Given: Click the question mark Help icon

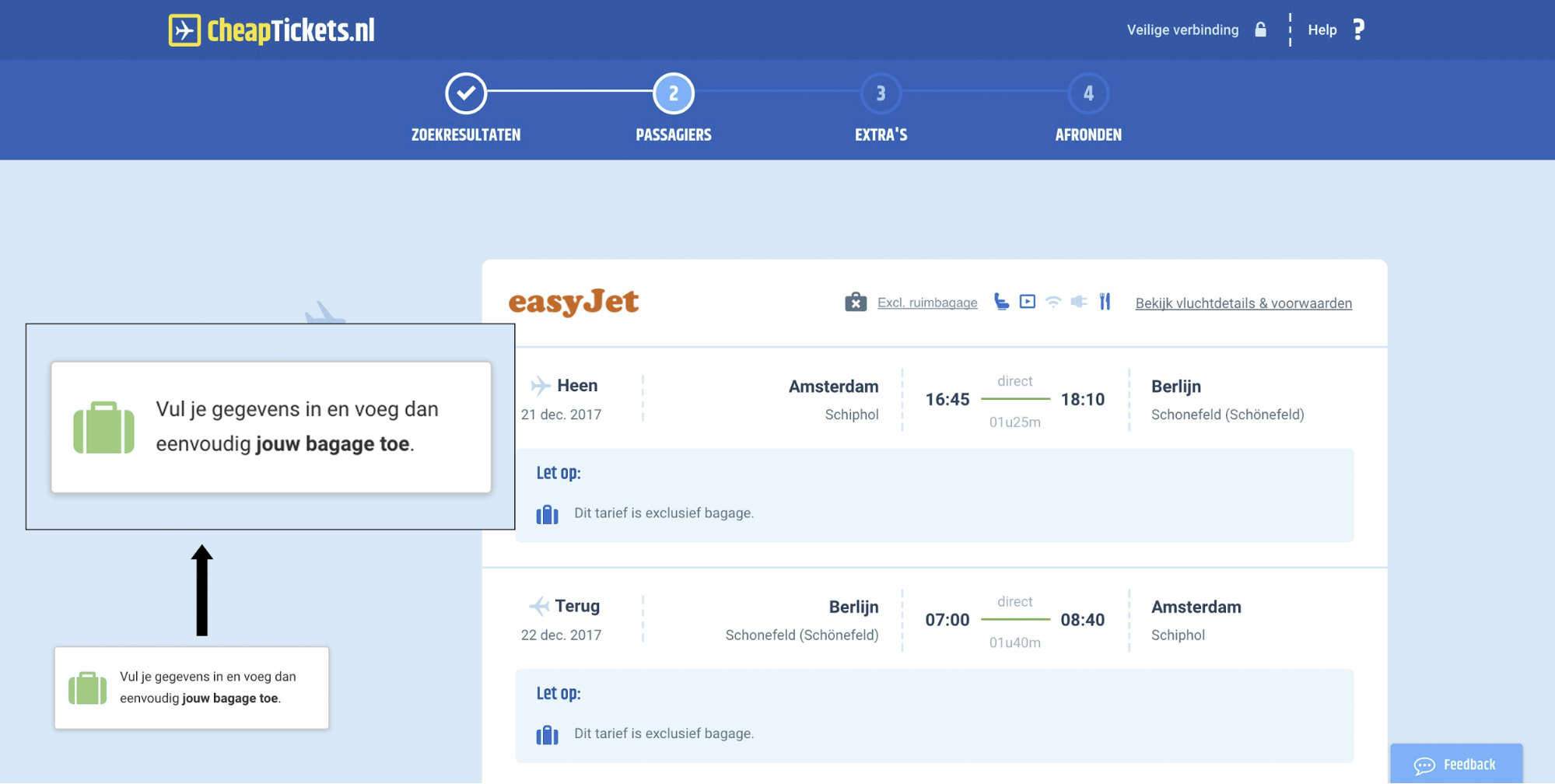Looking at the screenshot, I should [1358, 30].
